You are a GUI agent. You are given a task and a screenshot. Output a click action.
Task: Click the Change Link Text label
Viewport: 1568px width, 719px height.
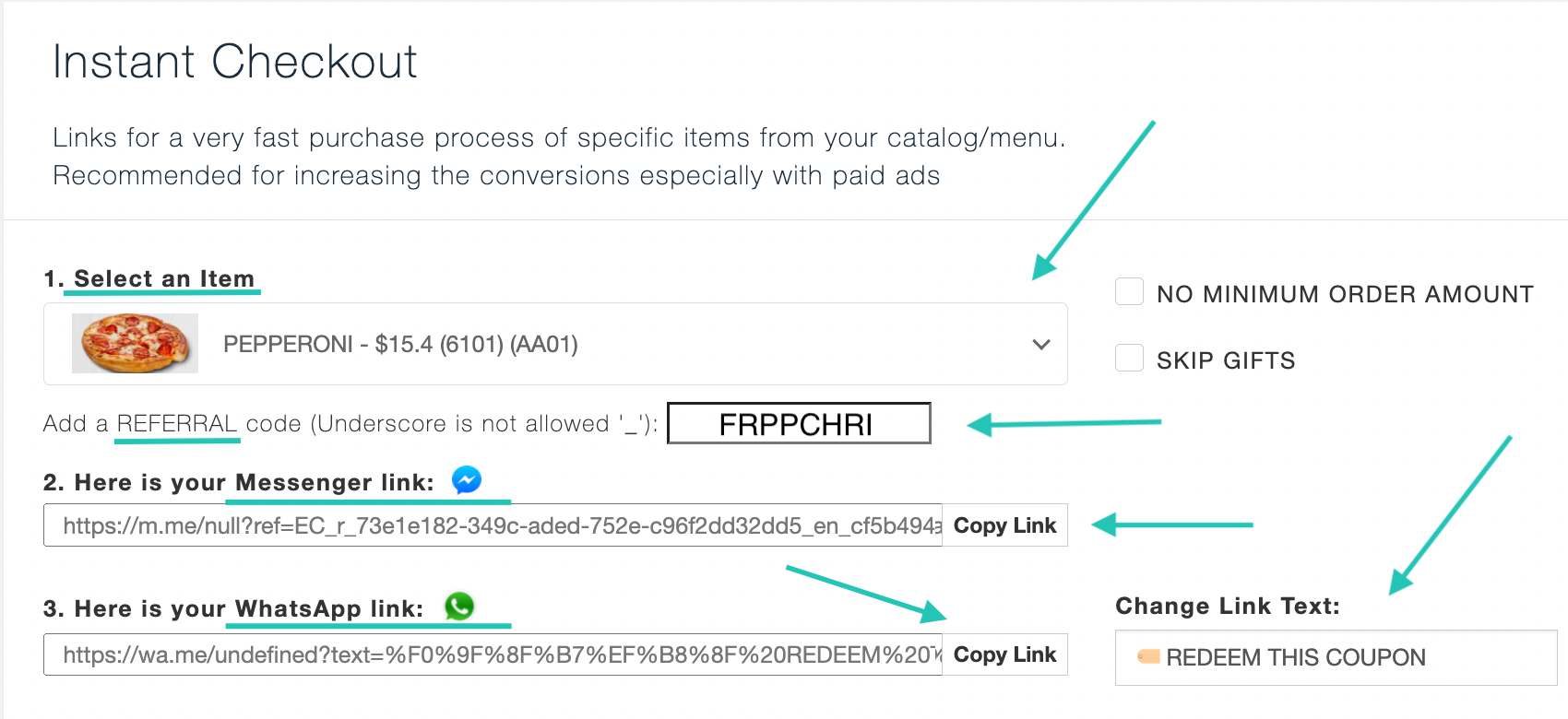1228,606
